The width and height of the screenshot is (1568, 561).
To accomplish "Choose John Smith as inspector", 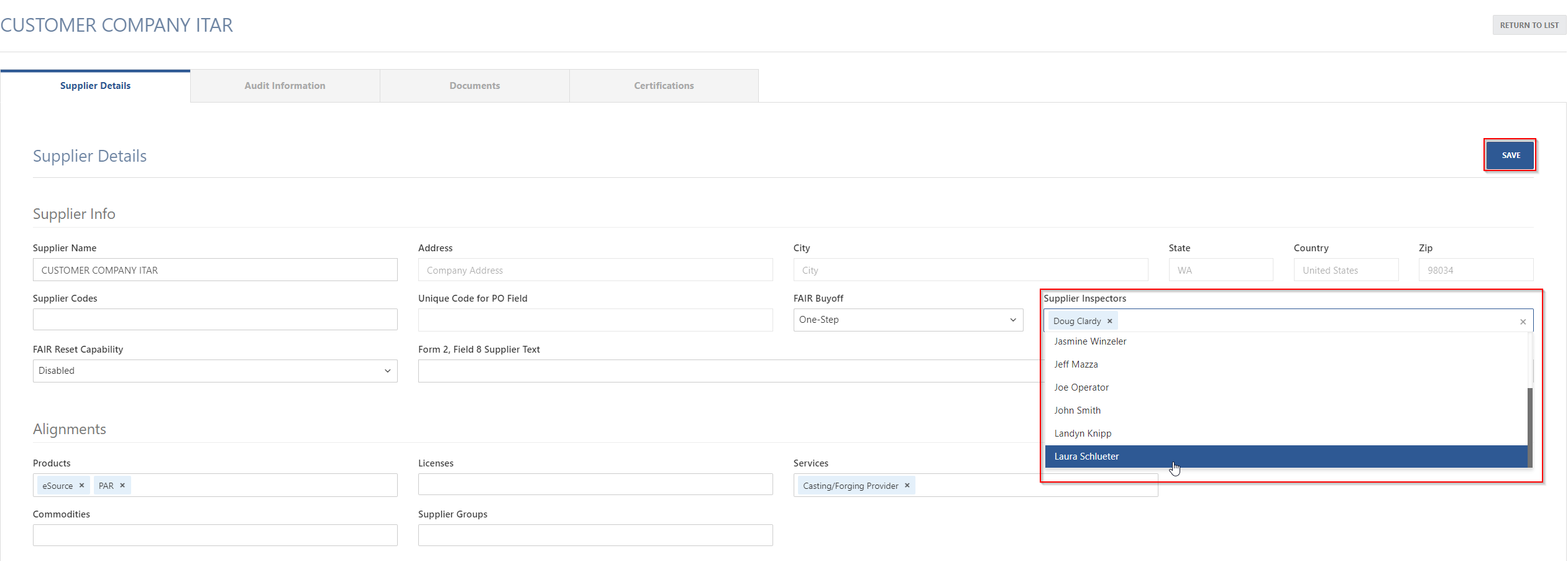I will pos(1286,410).
